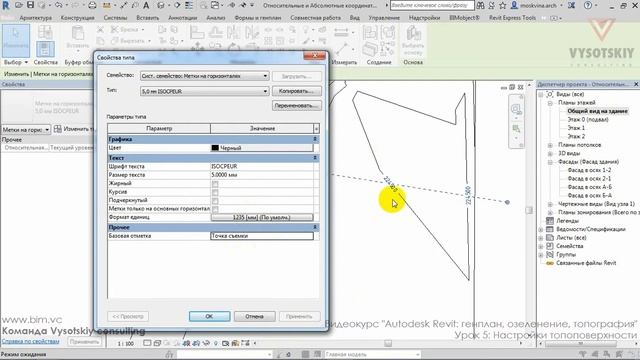
Task: Expand the Листы (все) tree node
Action: click(541, 238)
